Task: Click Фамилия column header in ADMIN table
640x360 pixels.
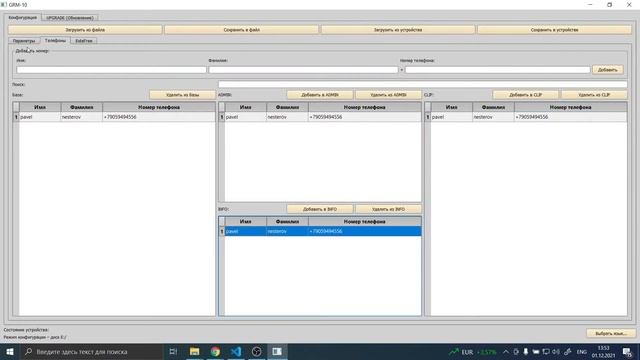Action: tap(287, 107)
